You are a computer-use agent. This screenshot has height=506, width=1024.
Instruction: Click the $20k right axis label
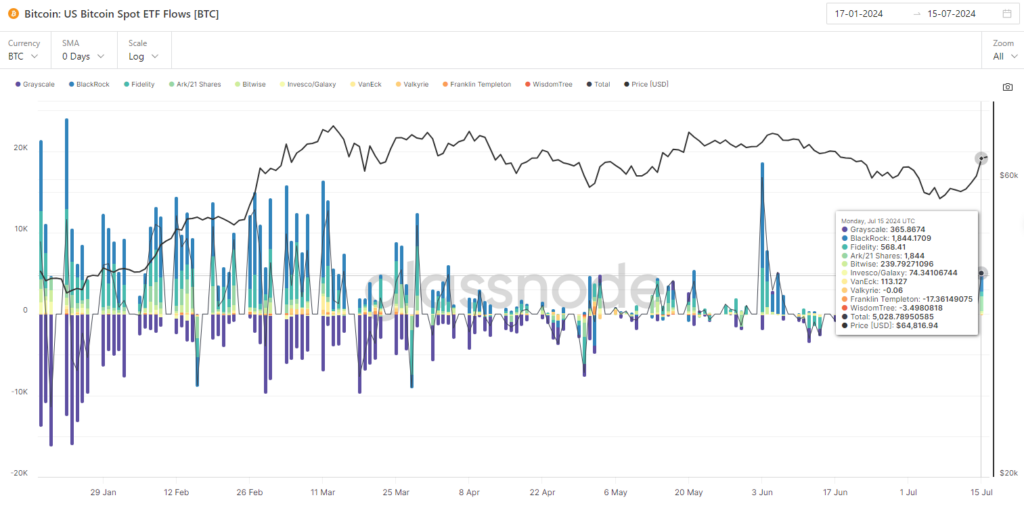[1009, 473]
